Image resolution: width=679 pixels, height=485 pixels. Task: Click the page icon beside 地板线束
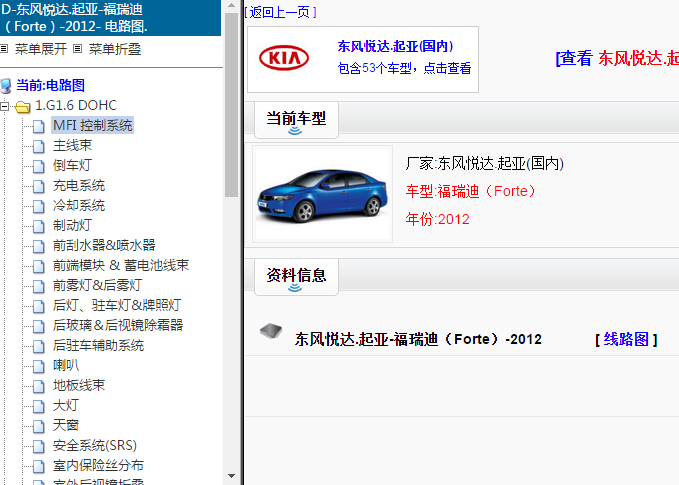(39, 386)
